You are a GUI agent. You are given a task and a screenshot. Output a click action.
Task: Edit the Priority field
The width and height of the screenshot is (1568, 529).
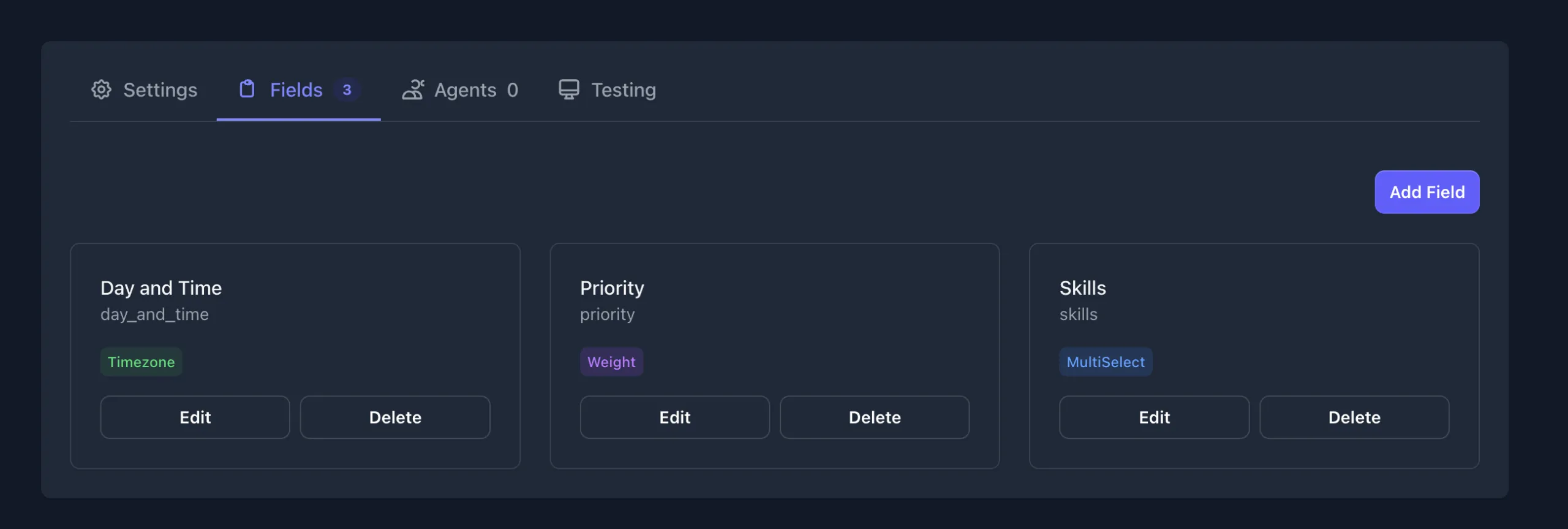[x=674, y=417]
